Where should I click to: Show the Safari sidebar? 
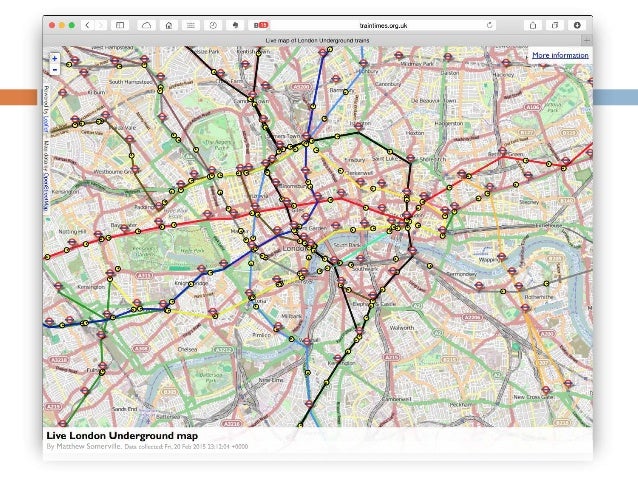point(120,25)
